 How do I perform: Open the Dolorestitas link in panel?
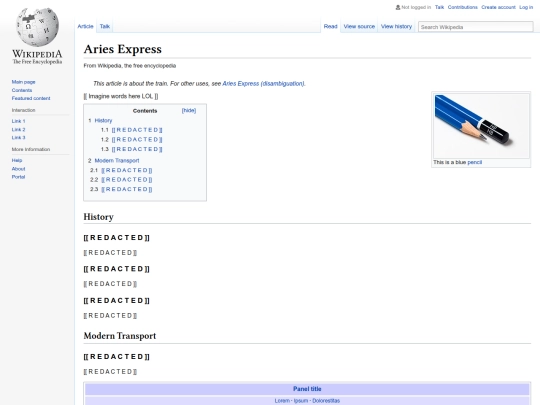tap(326, 401)
